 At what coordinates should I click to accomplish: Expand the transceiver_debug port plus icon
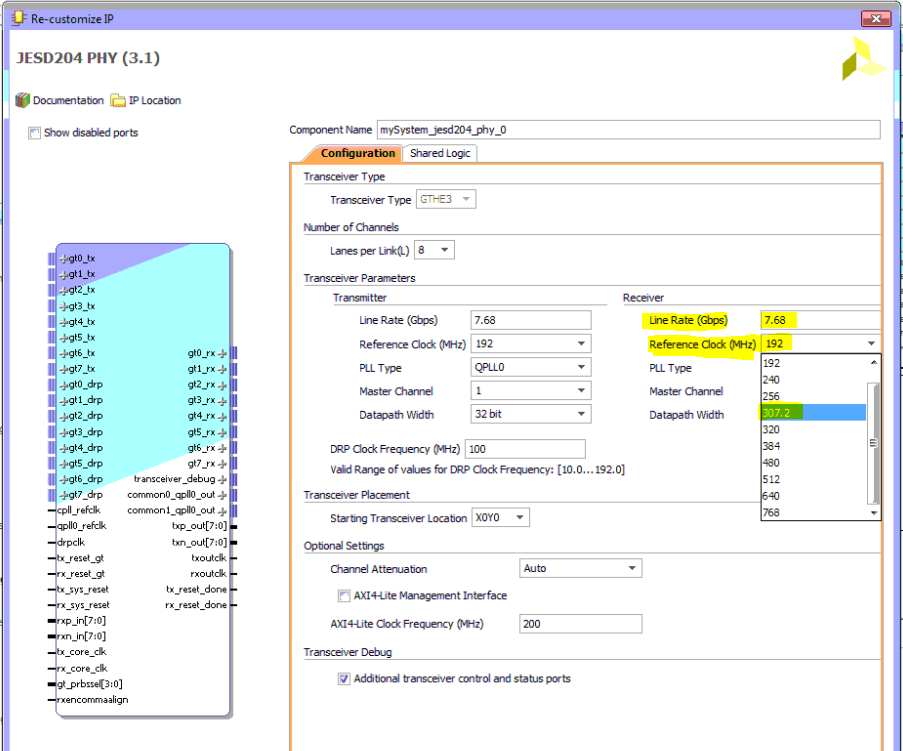[222, 479]
